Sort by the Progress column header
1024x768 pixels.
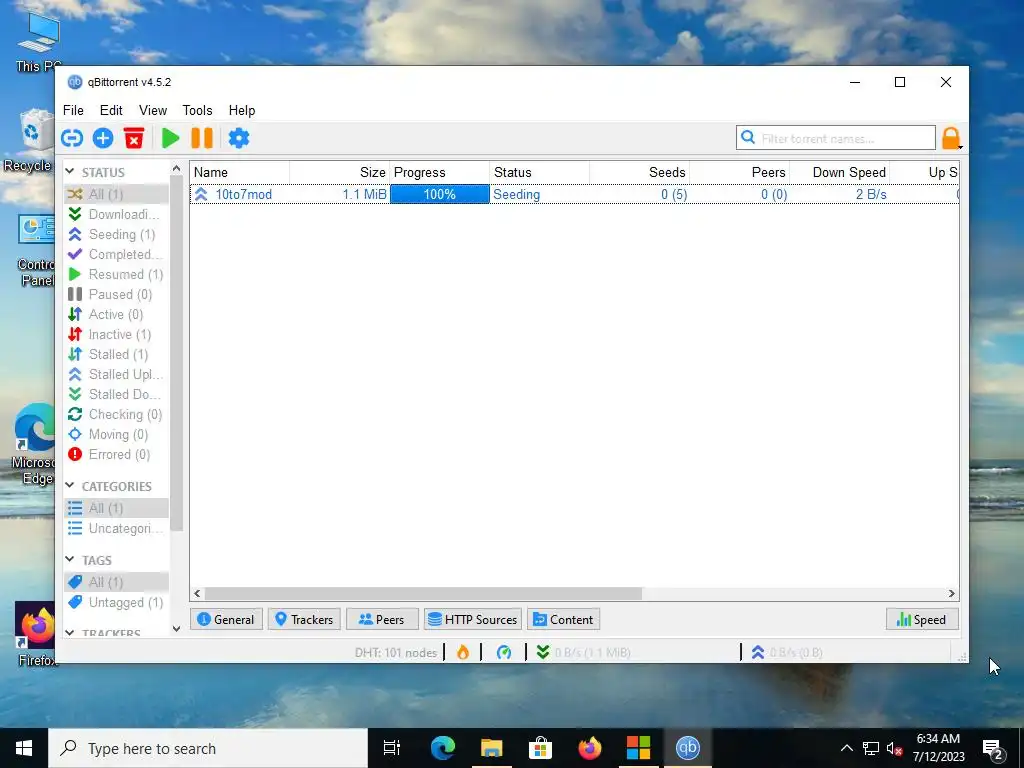[x=440, y=172]
